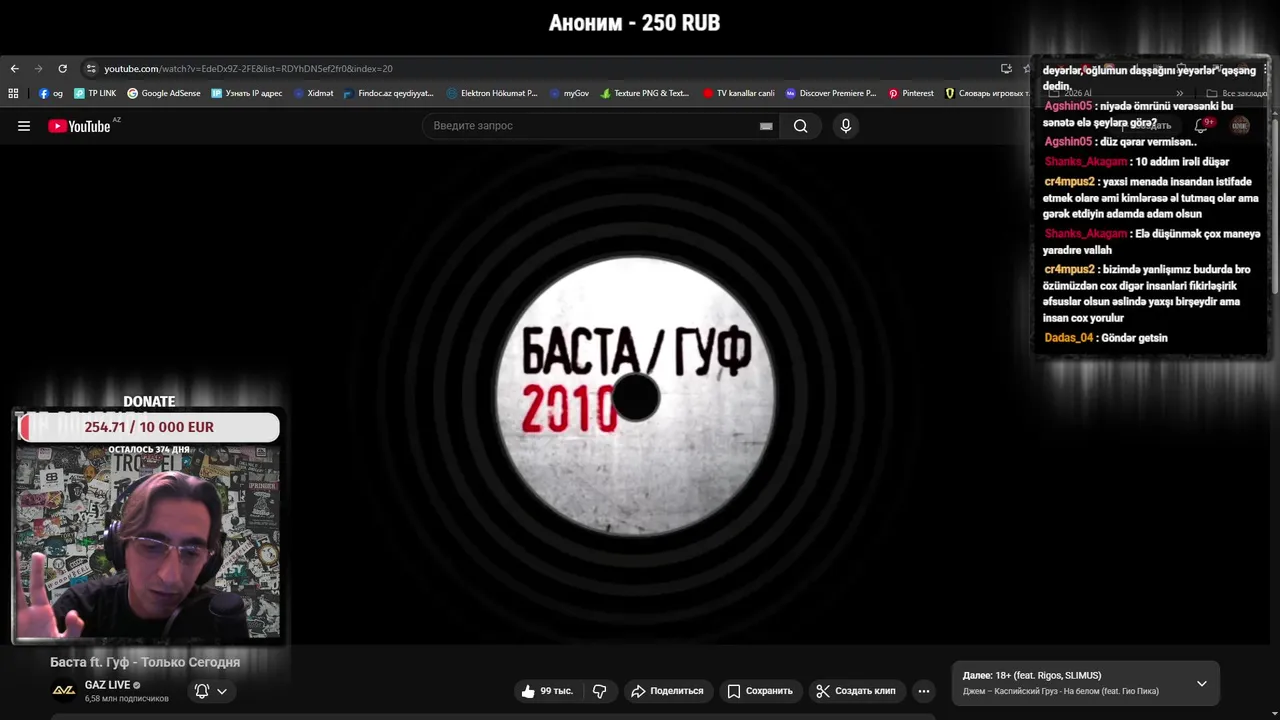Start voice search with the microphone icon
This screenshot has height=720, width=1280.
(846, 126)
